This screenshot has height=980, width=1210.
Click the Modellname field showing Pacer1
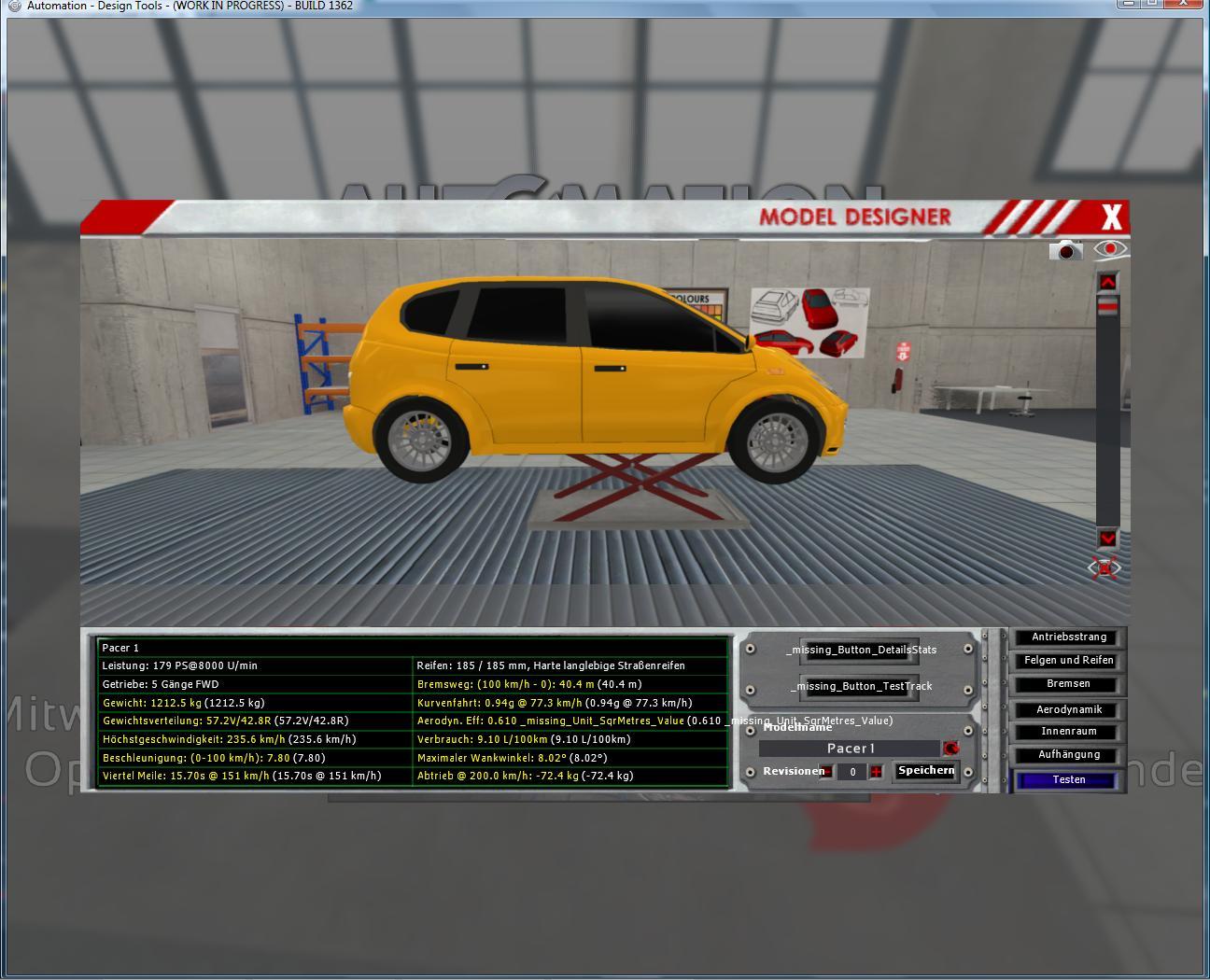click(x=849, y=749)
